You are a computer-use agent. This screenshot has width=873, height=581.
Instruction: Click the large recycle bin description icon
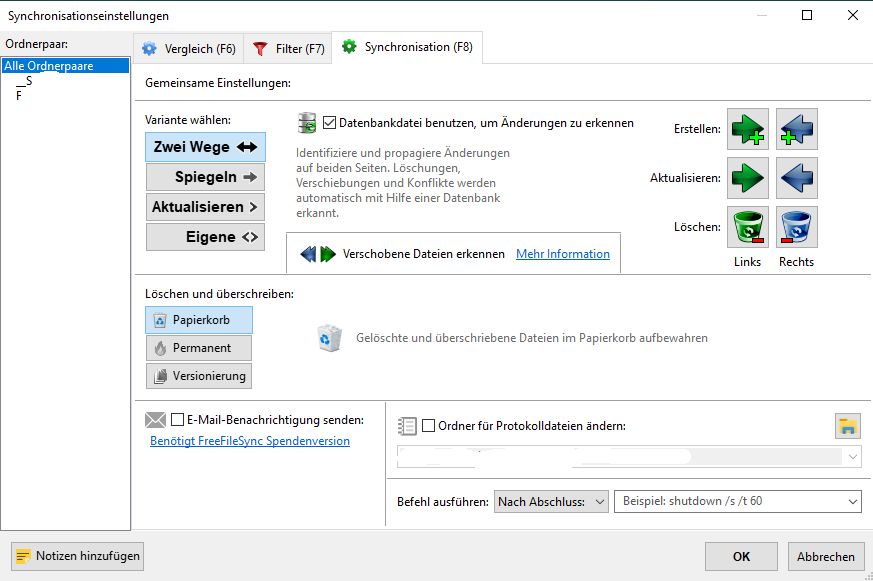pos(329,338)
